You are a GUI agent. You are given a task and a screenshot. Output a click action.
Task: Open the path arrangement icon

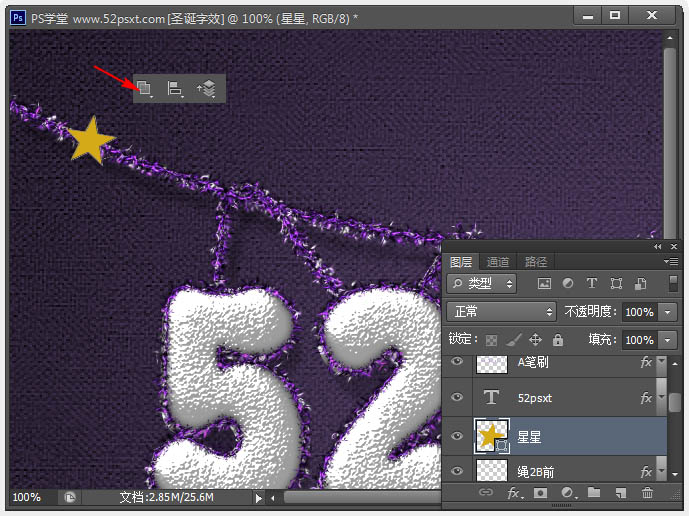tap(207, 88)
